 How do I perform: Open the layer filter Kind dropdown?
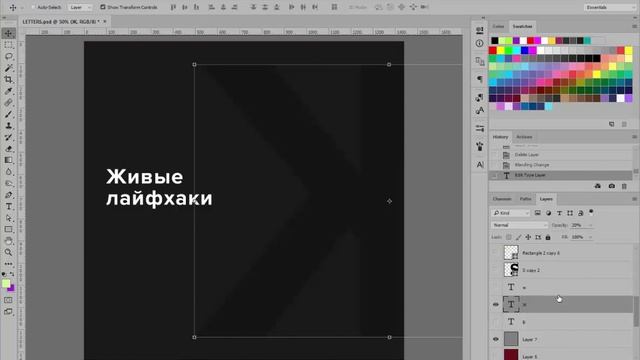[x=510, y=213]
